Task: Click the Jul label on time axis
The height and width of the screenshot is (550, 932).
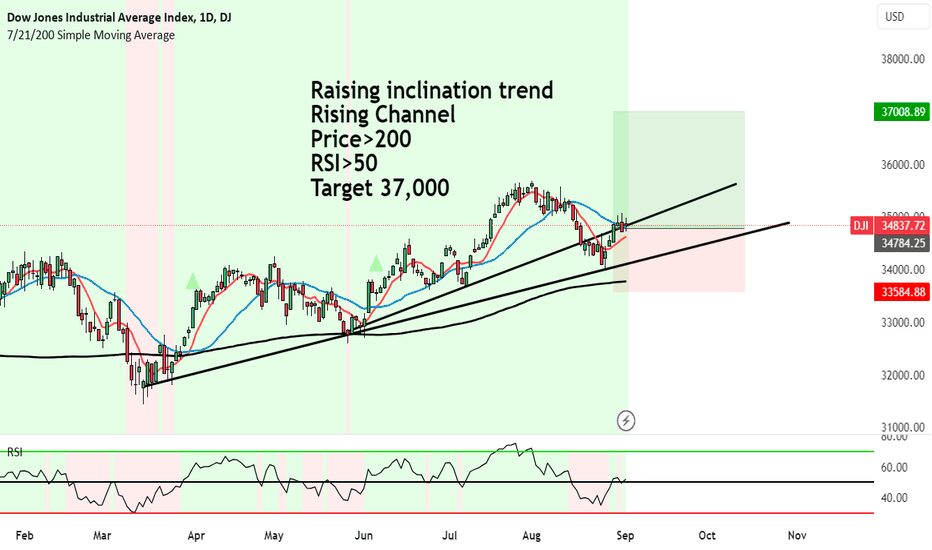Action: [449, 536]
